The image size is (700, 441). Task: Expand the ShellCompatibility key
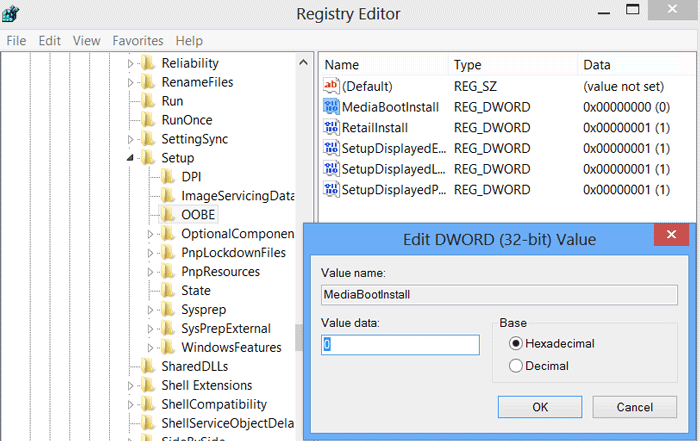[130, 404]
